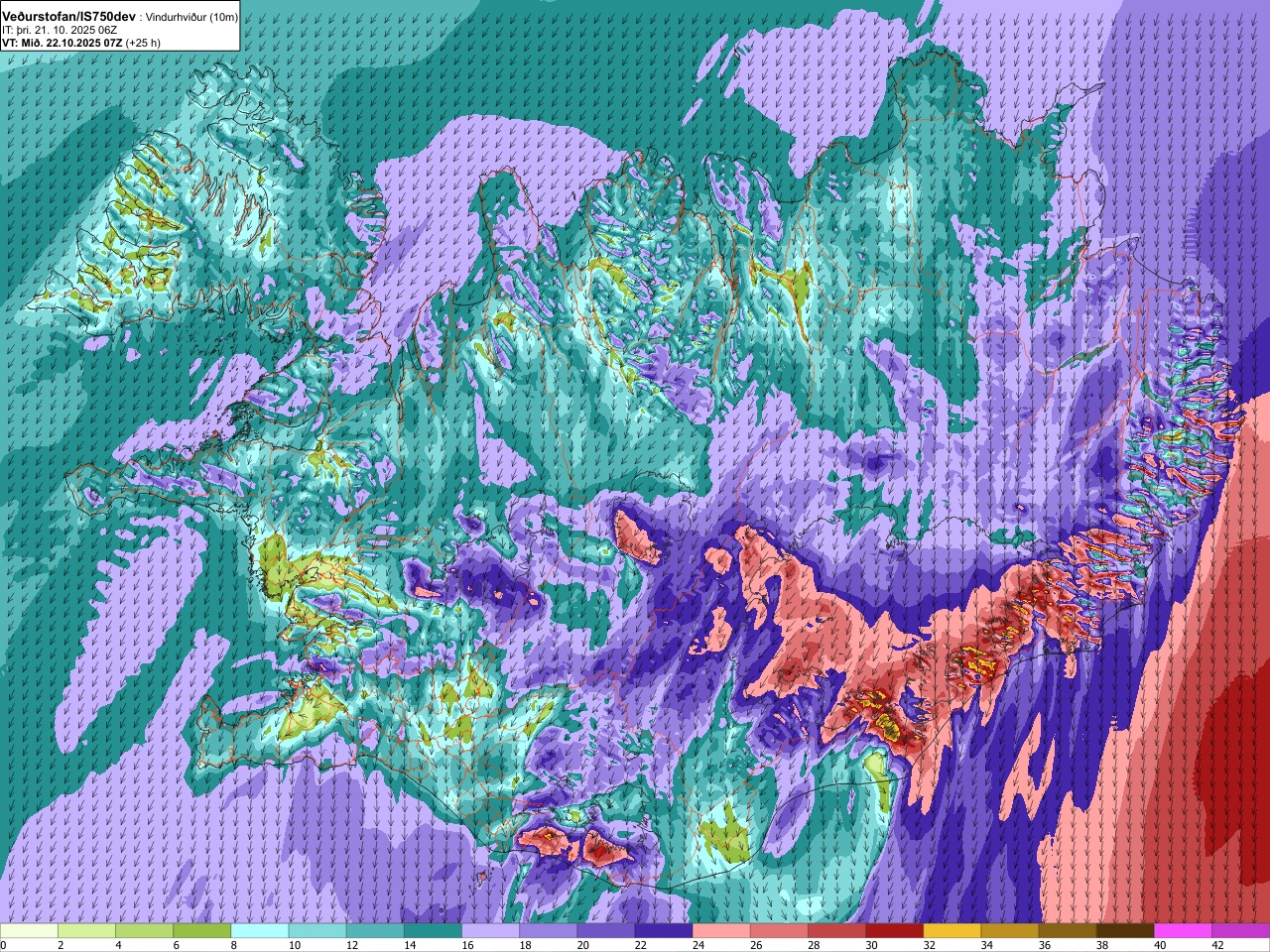The width and height of the screenshot is (1270, 952).
Task: Select the dark indigo 22–24 legend swatch
Action: point(664,931)
